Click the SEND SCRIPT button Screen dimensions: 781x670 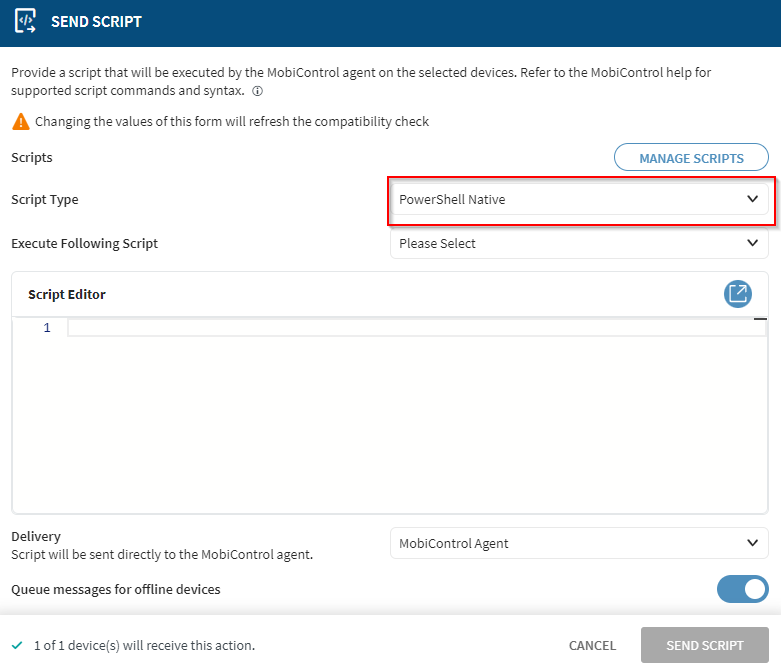(704, 645)
